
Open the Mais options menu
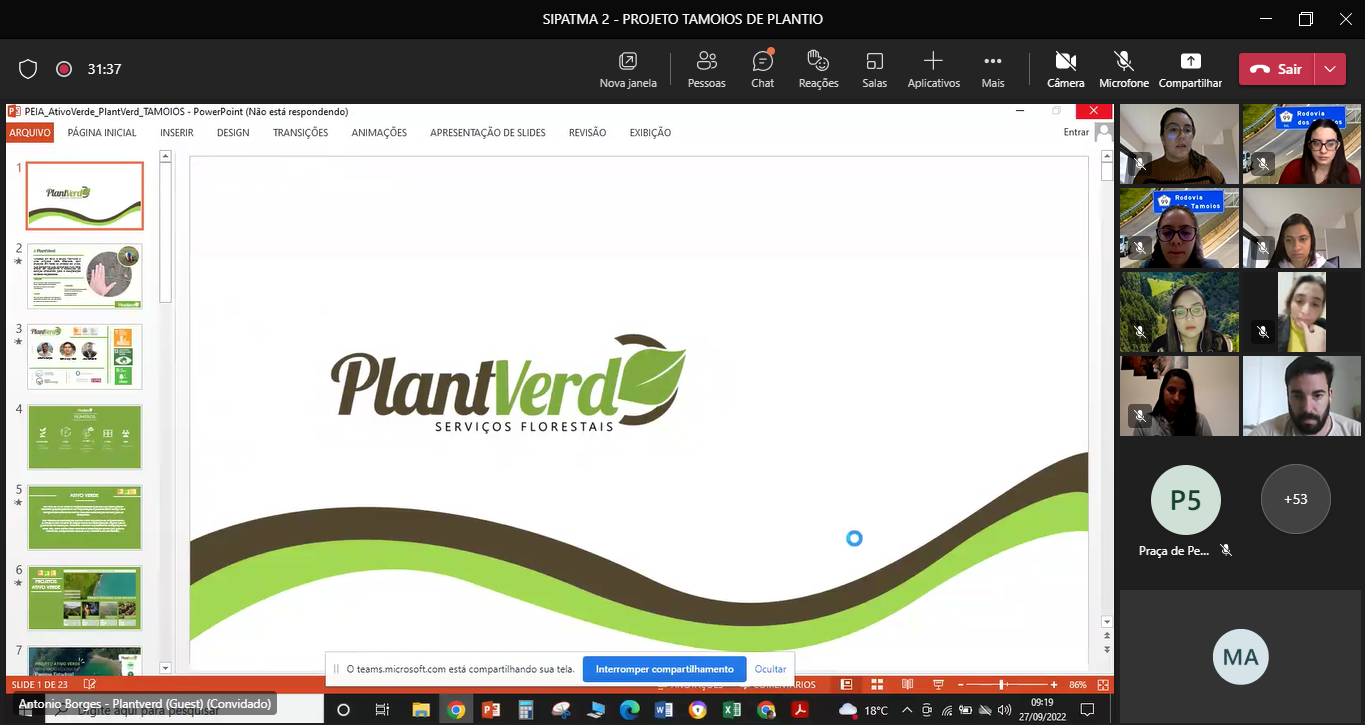click(992, 69)
